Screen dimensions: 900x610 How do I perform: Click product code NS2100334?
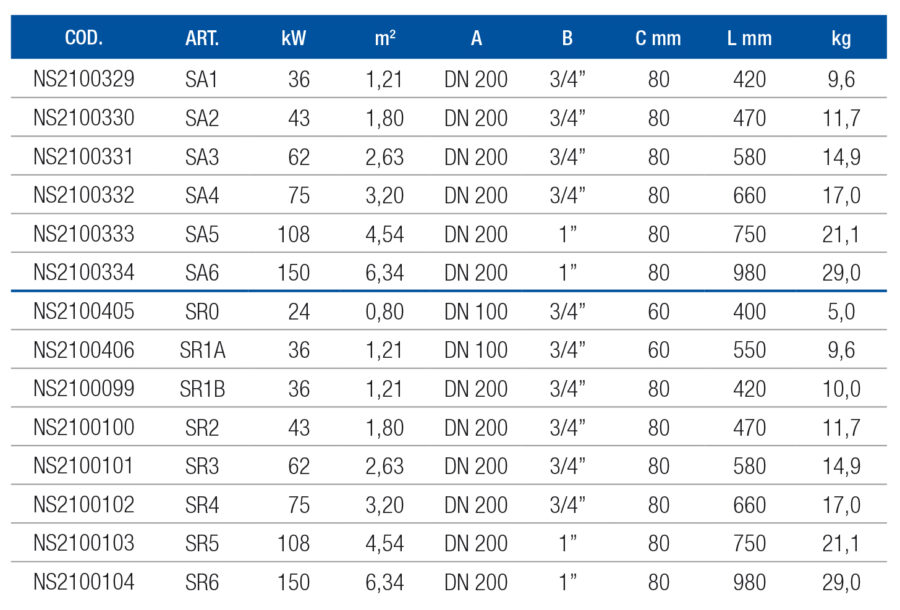[x=84, y=272]
